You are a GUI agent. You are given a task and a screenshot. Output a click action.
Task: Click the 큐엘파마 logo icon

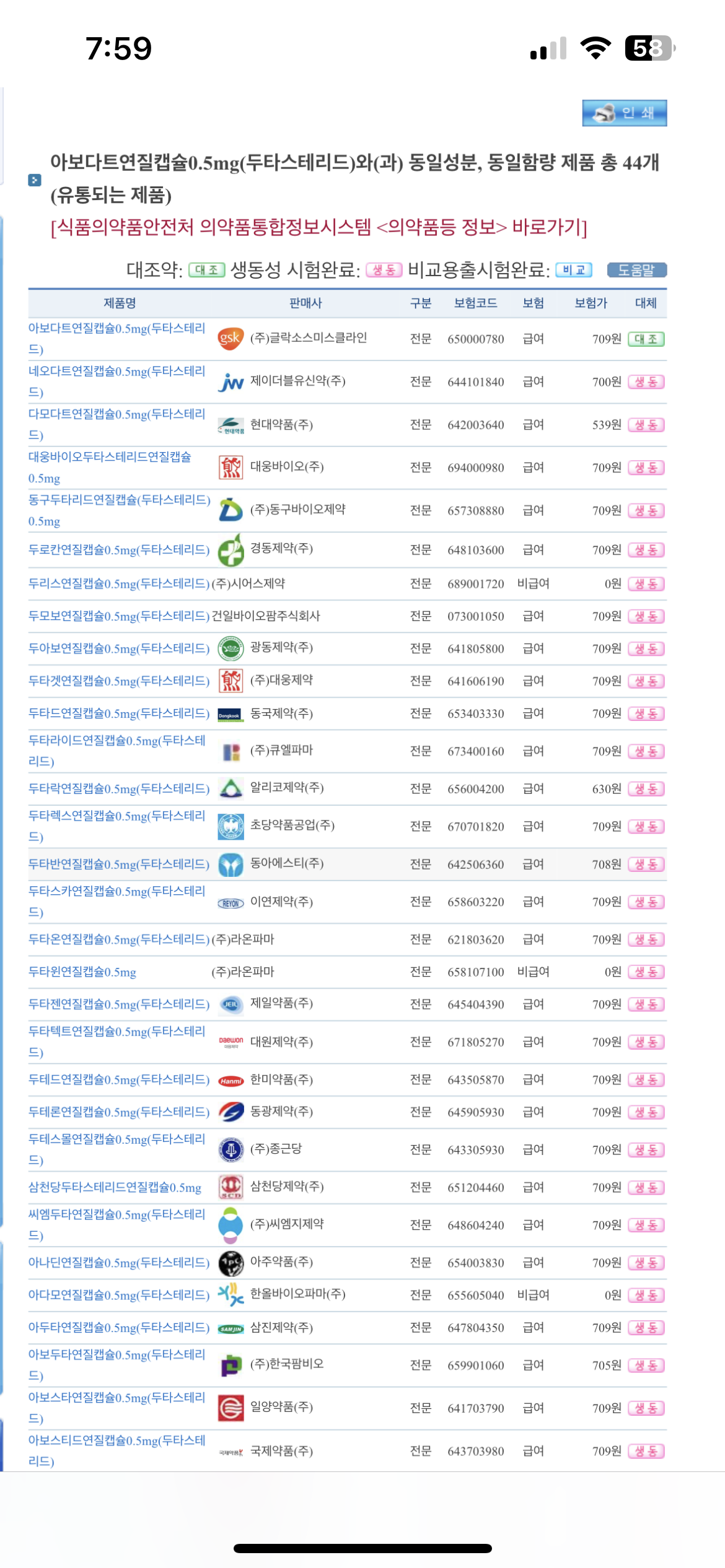[231, 752]
